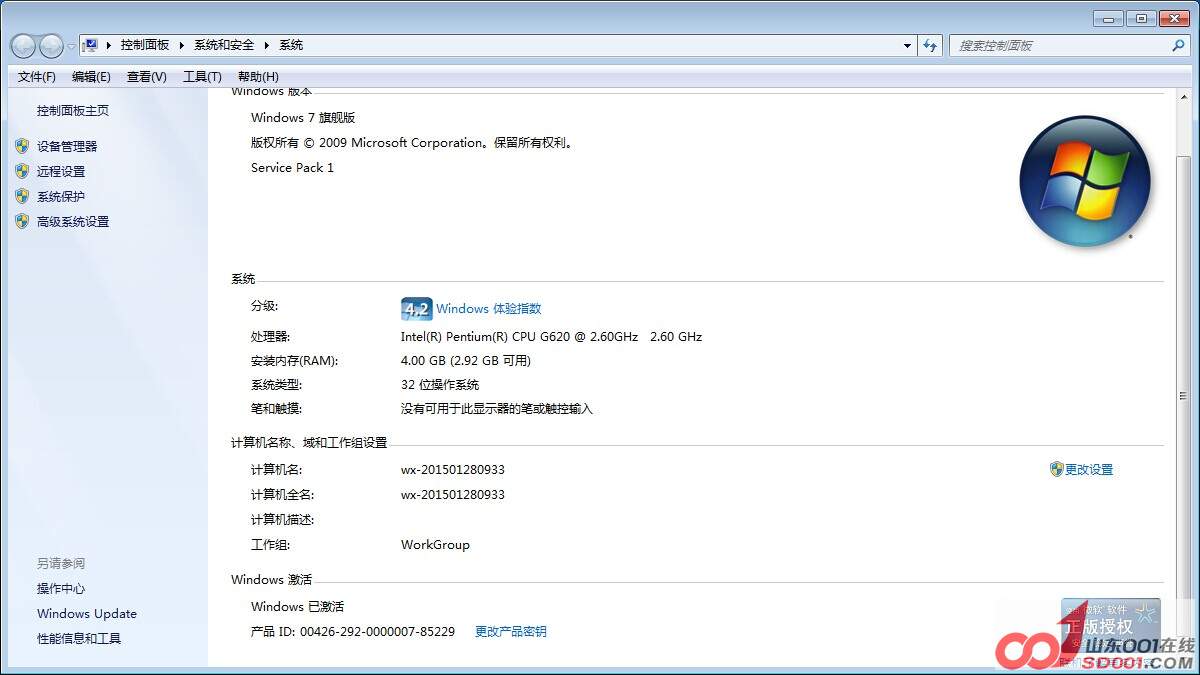Image resolution: width=1200 pixels, height=675 pixels.
Task: Click 系统 in address breadcrumb
Action: coord(291,45)
